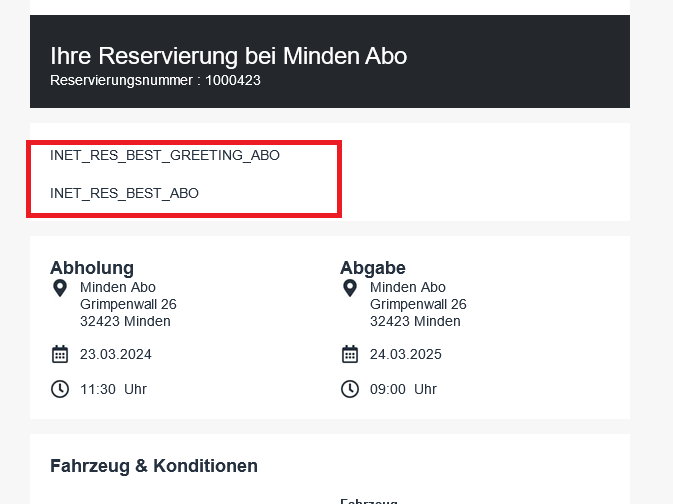Click '32423 Minden' in the Abgabe address

point(415,321)
